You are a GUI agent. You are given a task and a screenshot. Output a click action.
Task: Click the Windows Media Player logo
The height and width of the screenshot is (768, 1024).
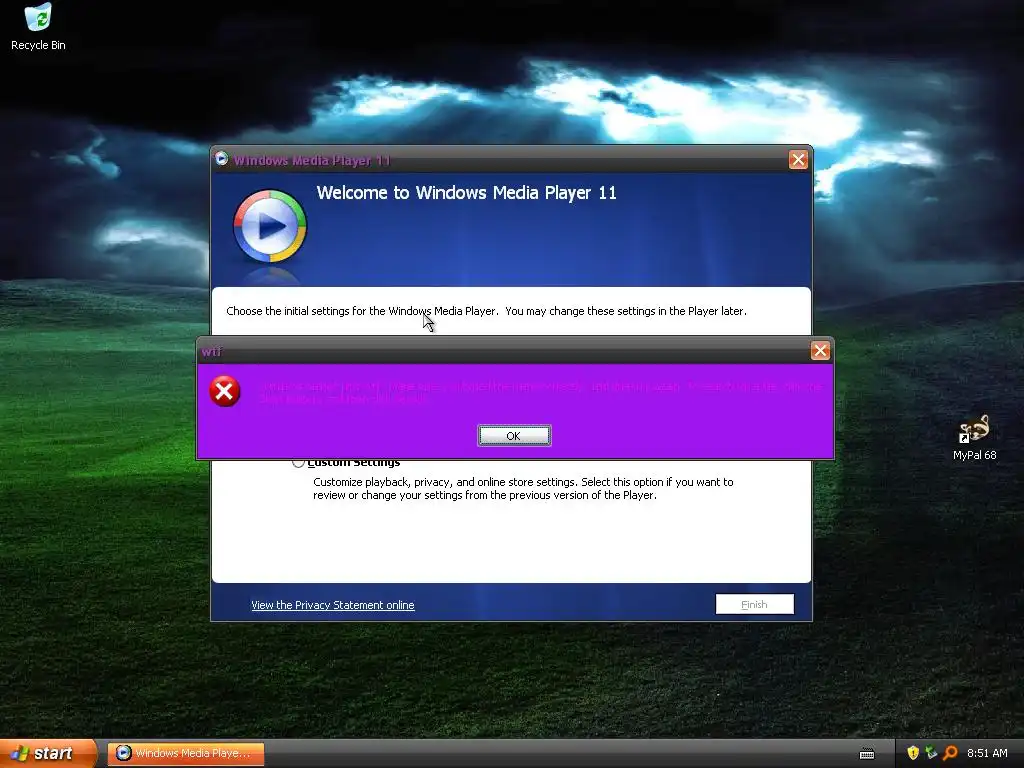tap(270, 226)
